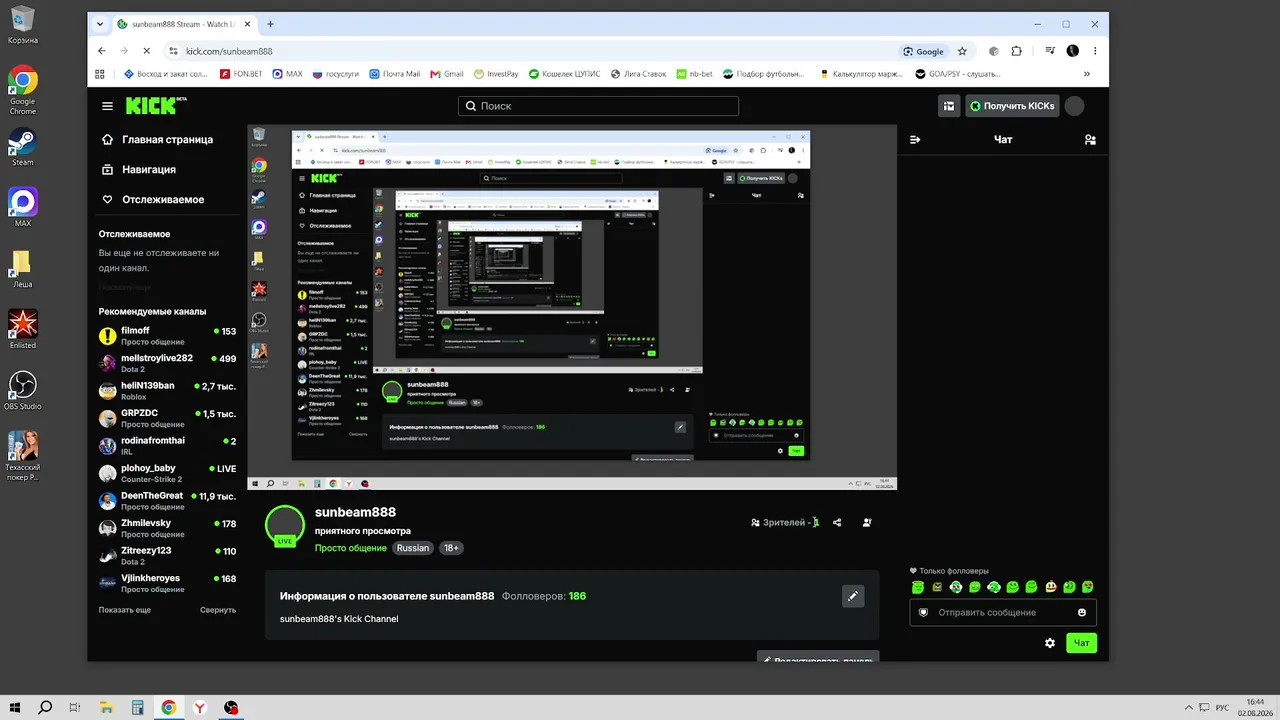Click Chrome icon in taskbar
Image resolution: width=1280 pixels, height=720 pixels.
(169, 708)
